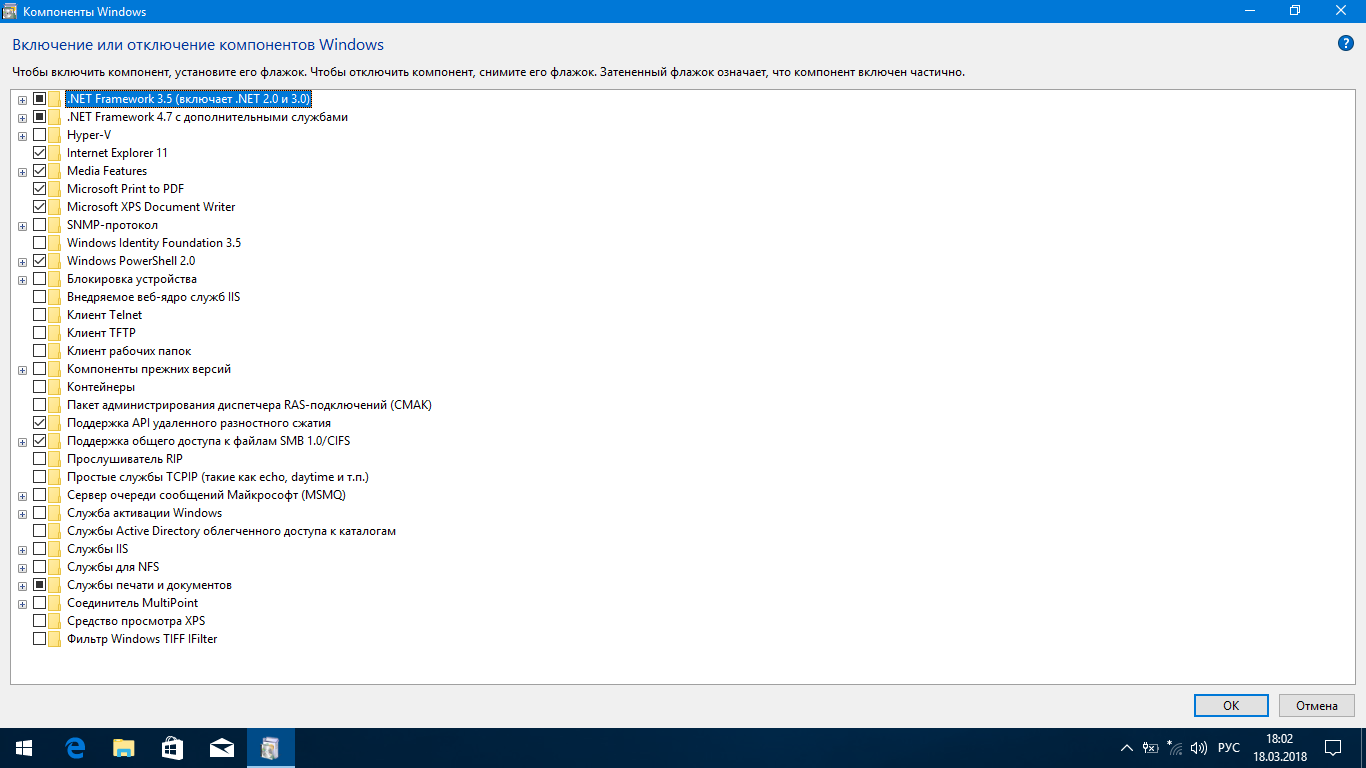Click folder icon beside Media Features
The image size is (1366, 768).
(54, 171)
